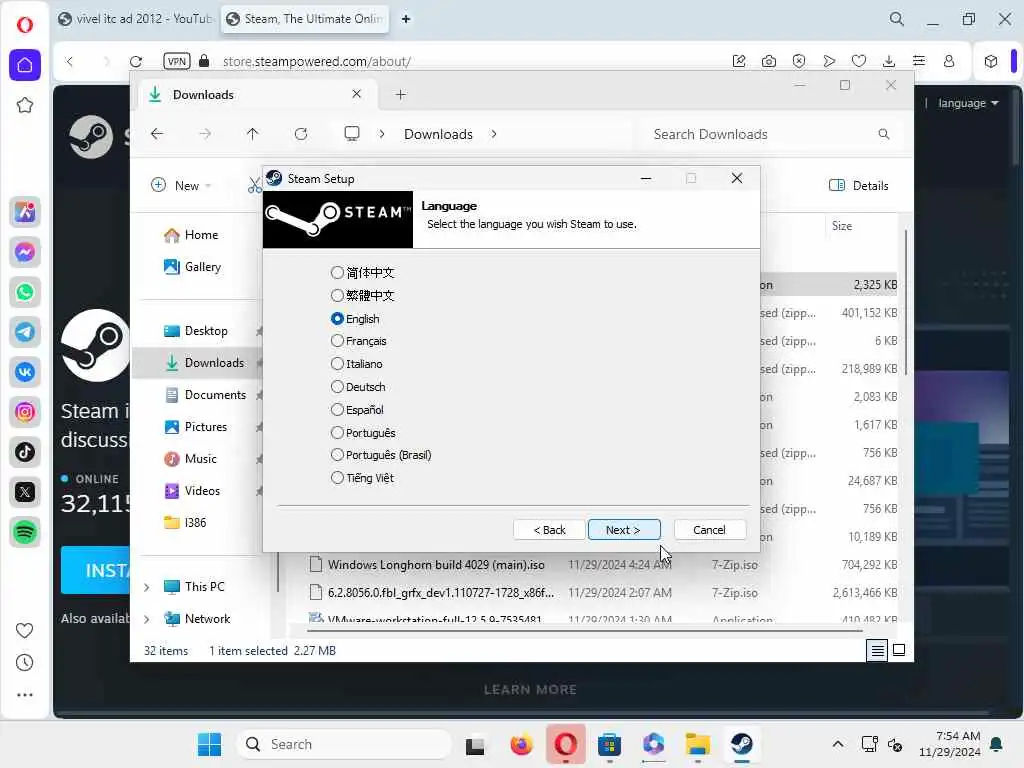Open sidebar more options (three dots)
This screenshot has height=768, width=1024.
click(24, 695)
